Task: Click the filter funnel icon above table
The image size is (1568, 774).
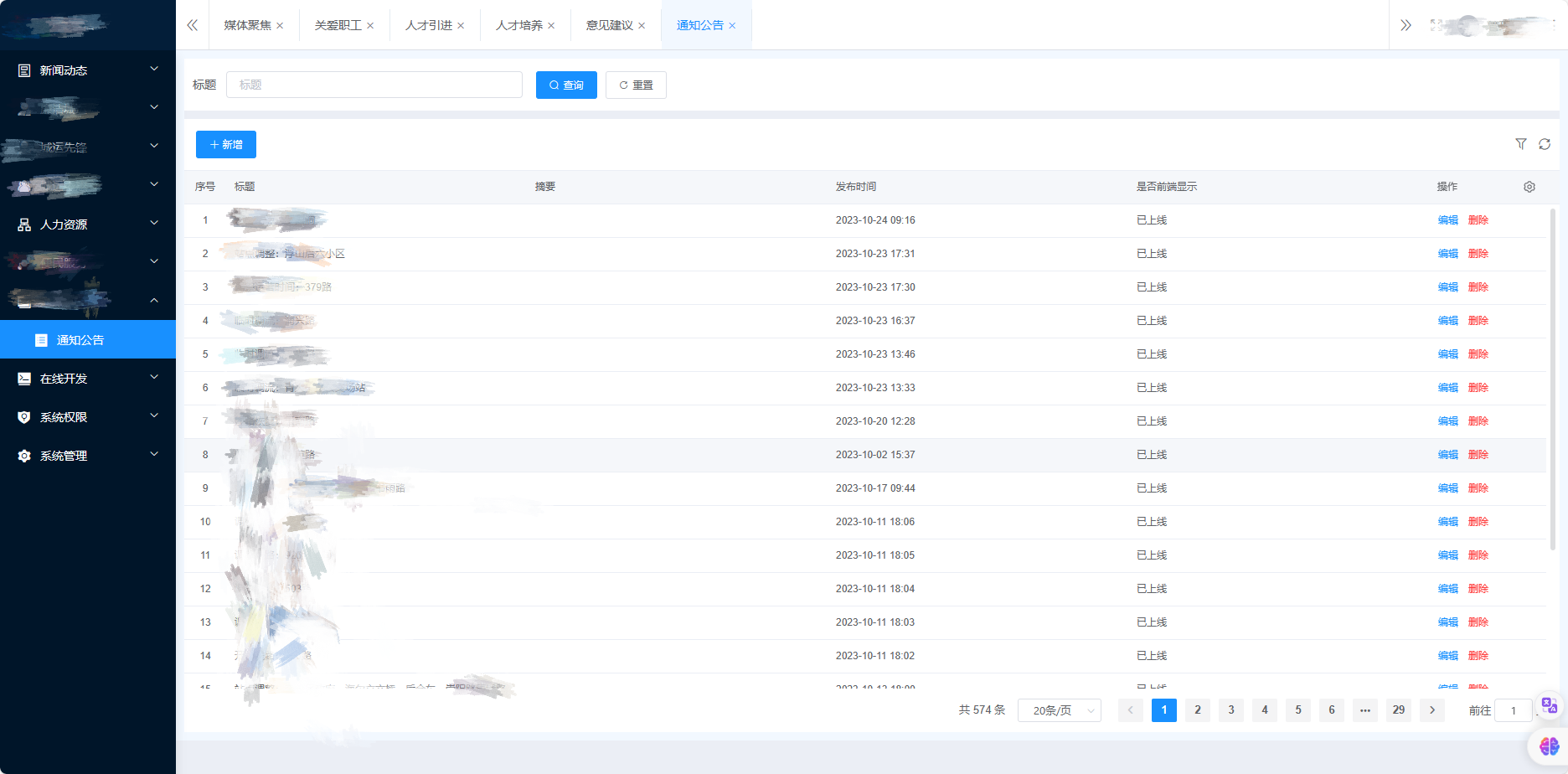Action: pos(1521,144)
